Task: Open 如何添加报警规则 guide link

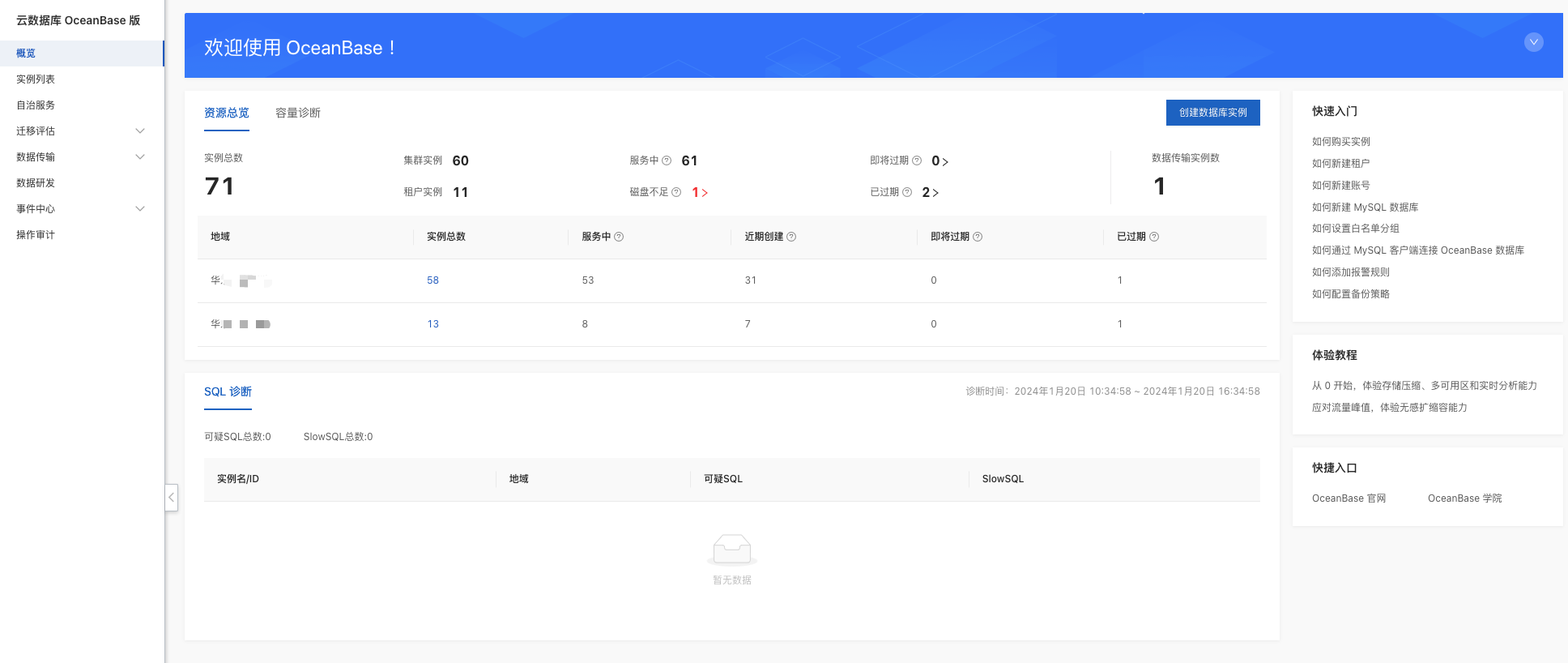Action: 1351,272
